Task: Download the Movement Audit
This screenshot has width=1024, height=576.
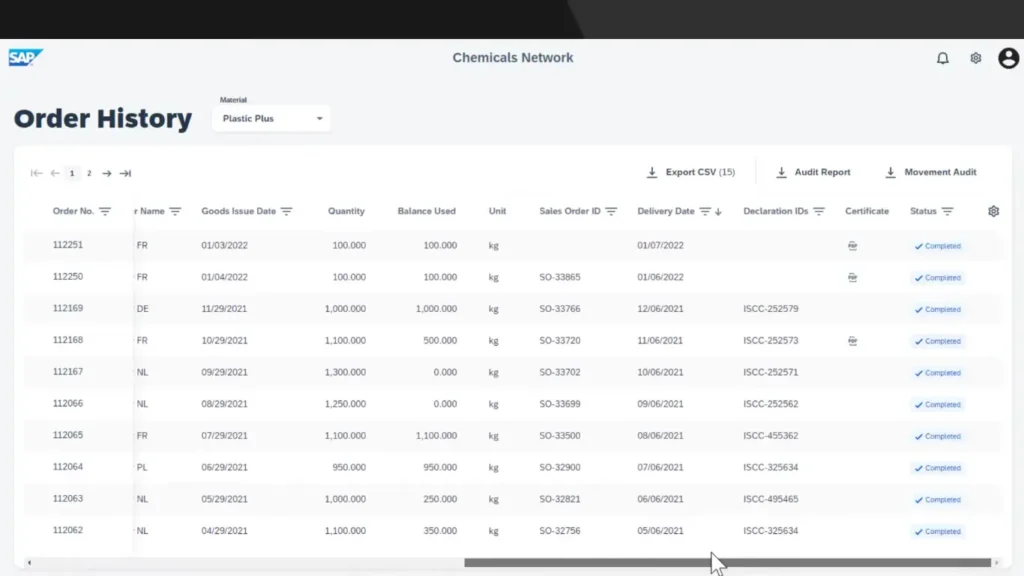Action: (931, 172)
